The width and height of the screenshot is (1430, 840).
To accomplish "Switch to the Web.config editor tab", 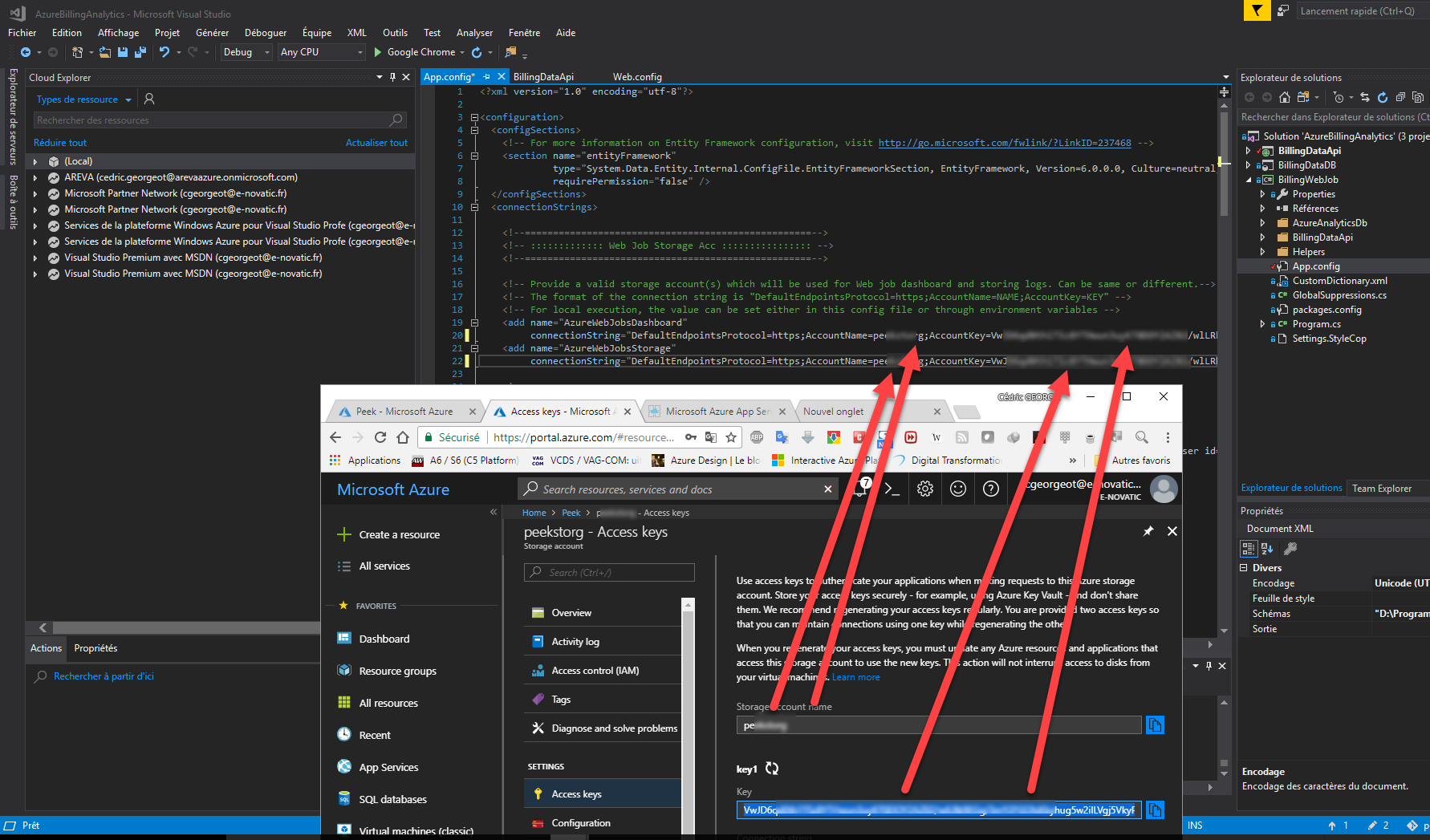I will click(x=637, y=77).
